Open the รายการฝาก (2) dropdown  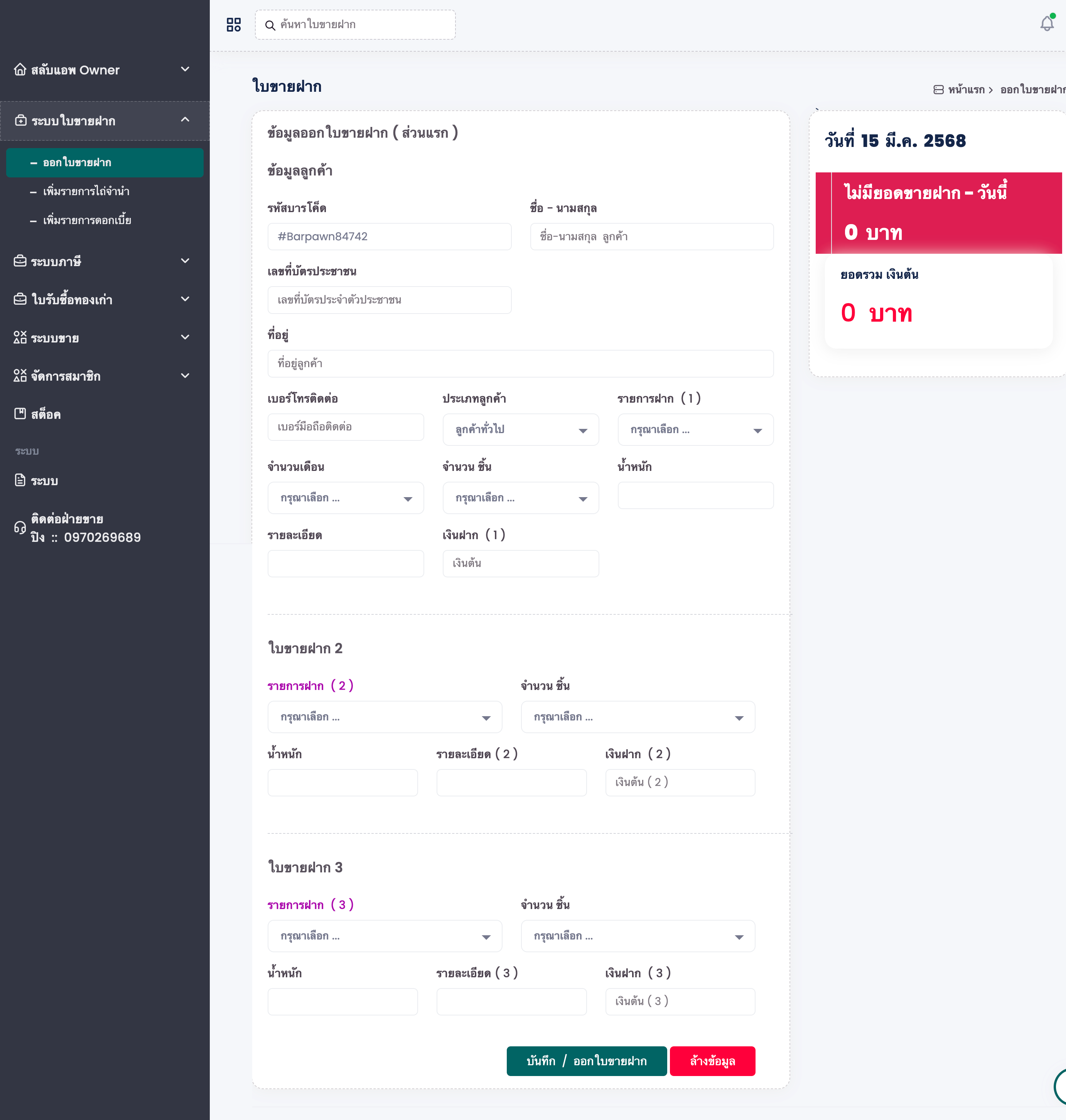click(385, 717)
